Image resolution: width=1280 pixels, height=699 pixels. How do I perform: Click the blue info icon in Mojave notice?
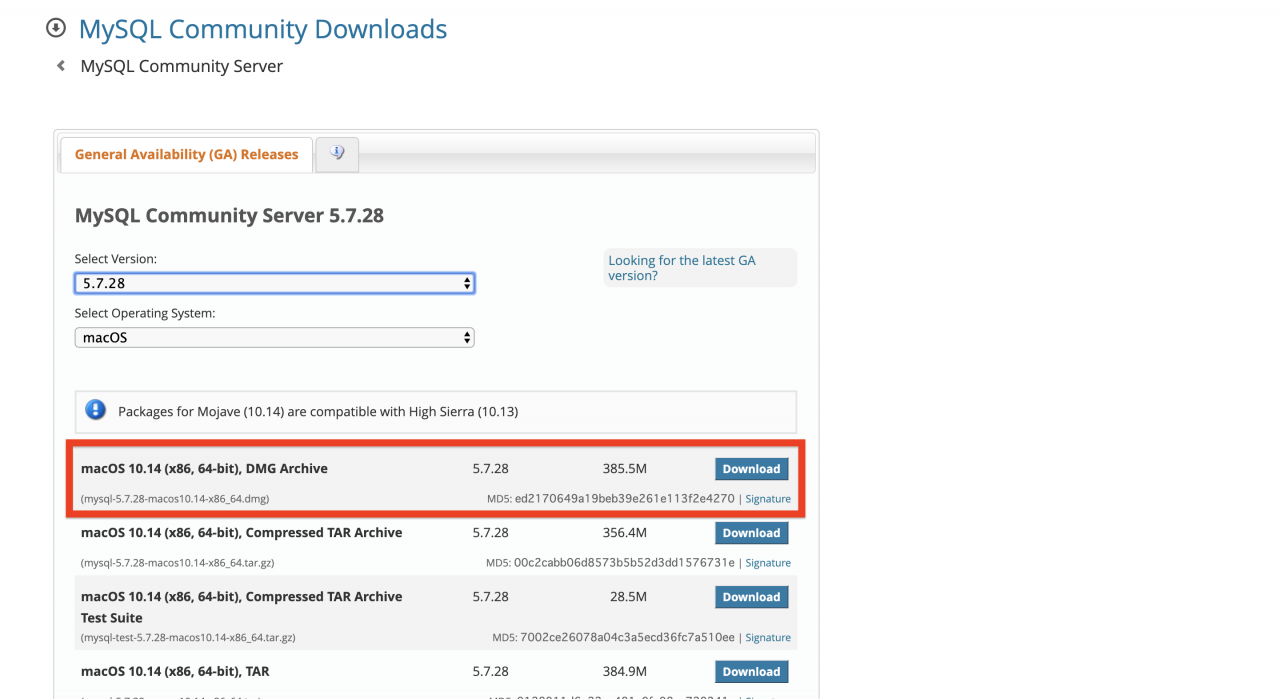[95, 410]
